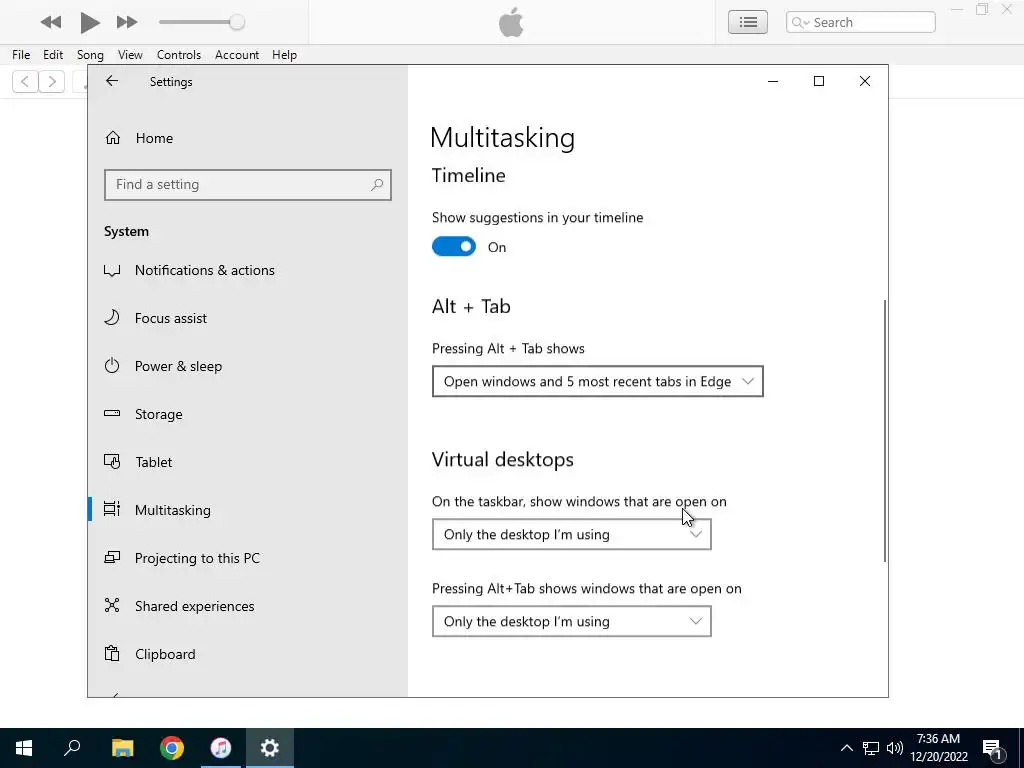Open iTunes Edit menu
Screen dimensions: 1024x768
pos(53,55)
